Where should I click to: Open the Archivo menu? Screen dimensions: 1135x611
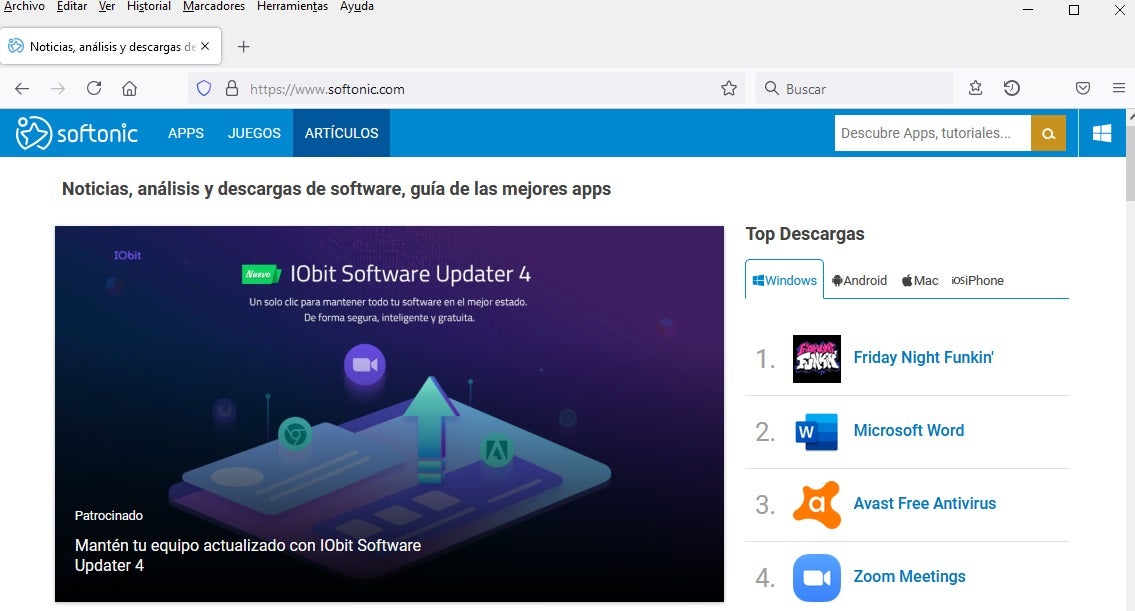pyautogui.click(x=24, y=7)
